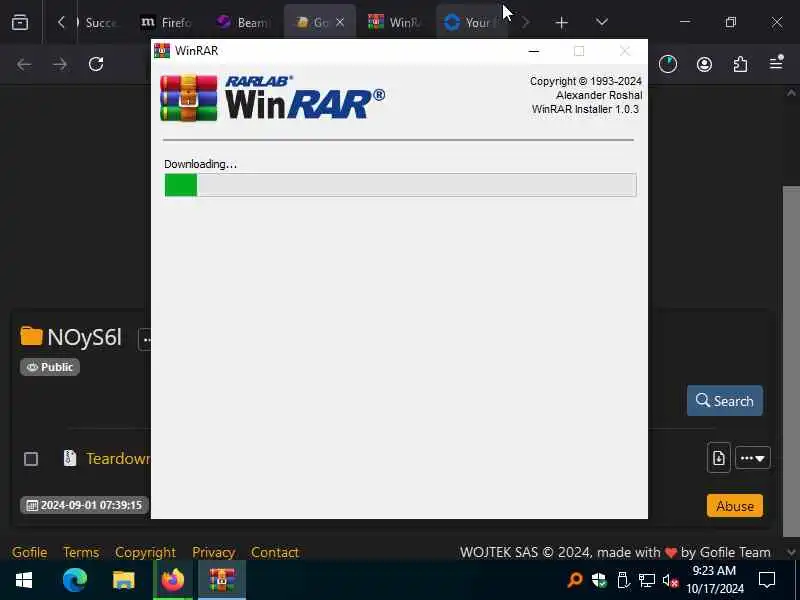Screen dimensions: 800x600
Task: Open File Explorer from taskbar
Action: [123, 580]
